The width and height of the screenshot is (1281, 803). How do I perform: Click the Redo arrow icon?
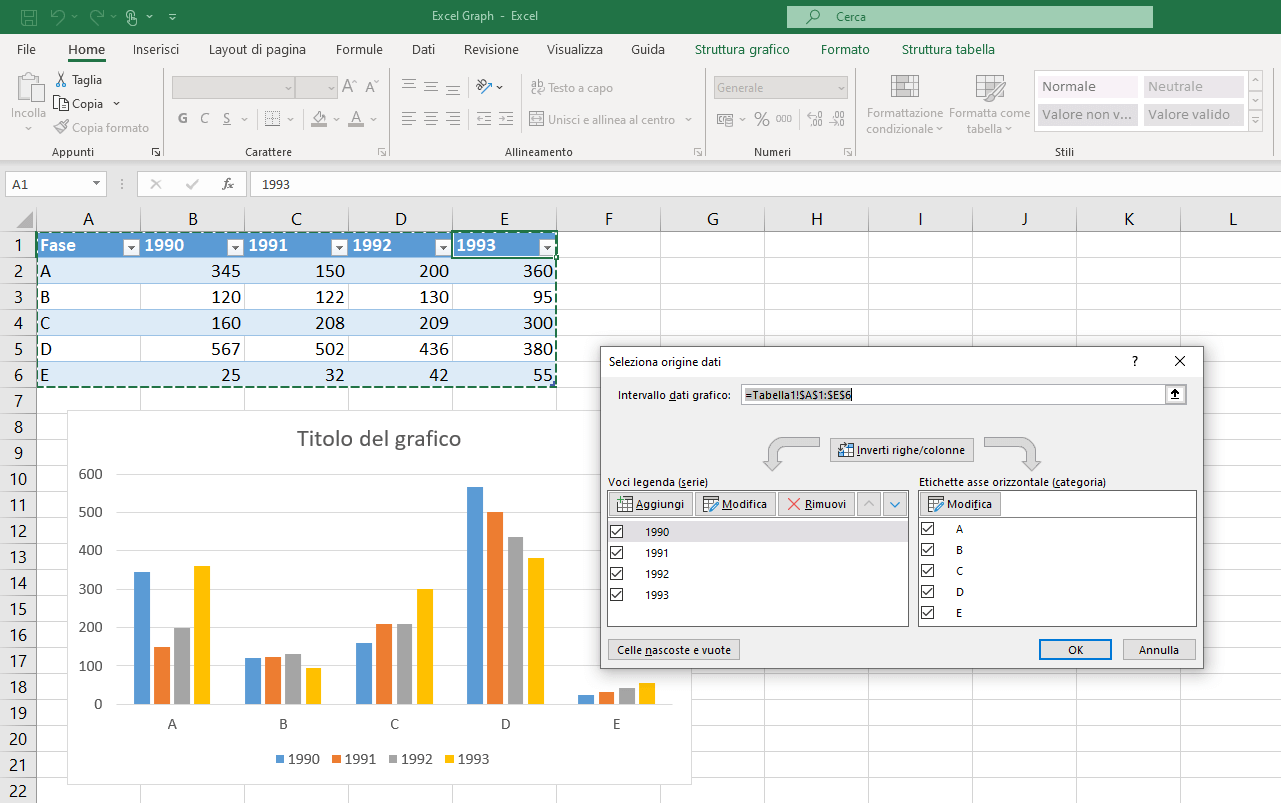coord(96,16)
